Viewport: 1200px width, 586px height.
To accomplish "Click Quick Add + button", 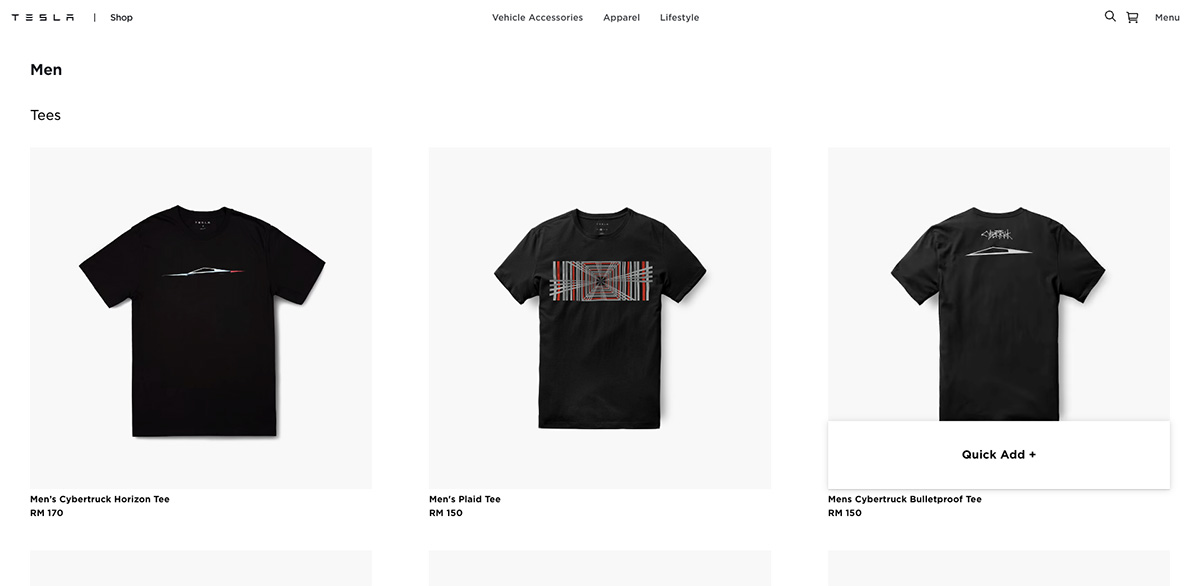I will [999, 454].
